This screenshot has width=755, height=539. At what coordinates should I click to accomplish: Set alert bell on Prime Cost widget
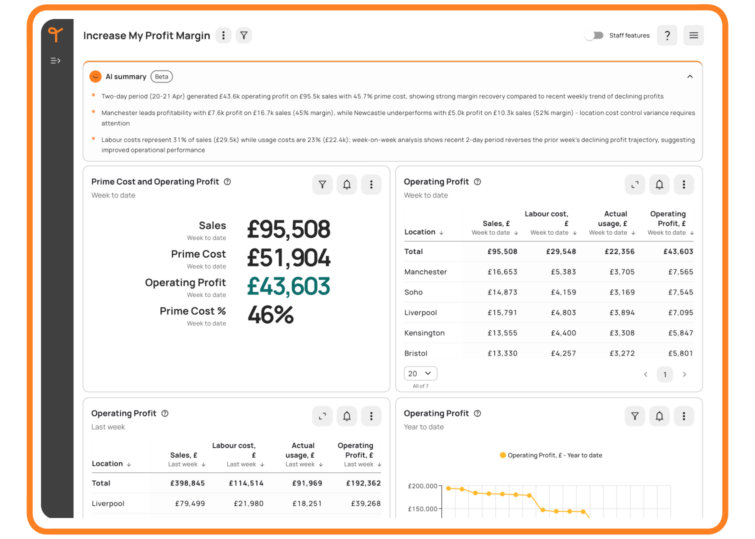pos(347,184)
